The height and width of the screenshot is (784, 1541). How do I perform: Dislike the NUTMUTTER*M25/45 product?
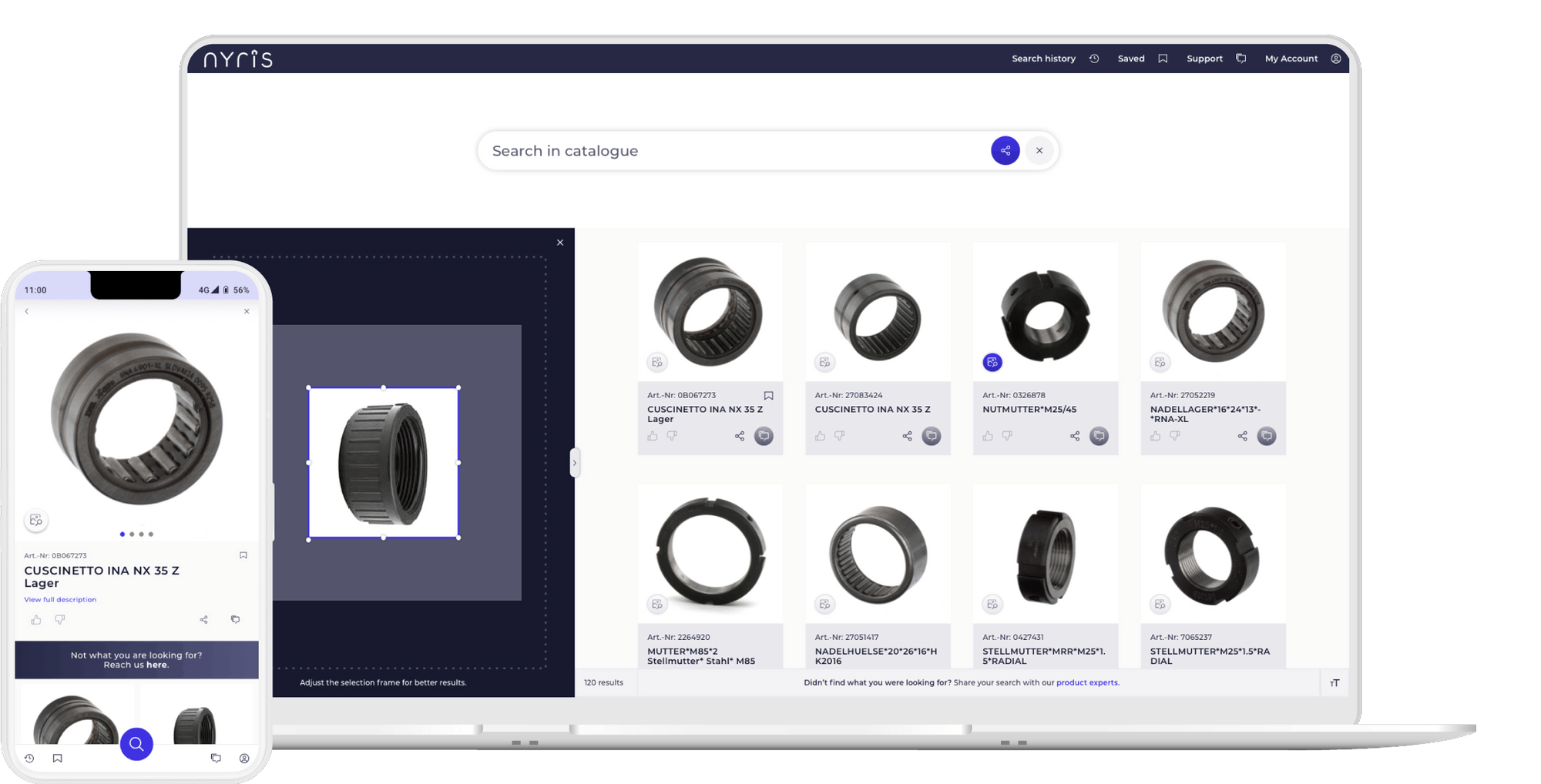coord(1007,436)
